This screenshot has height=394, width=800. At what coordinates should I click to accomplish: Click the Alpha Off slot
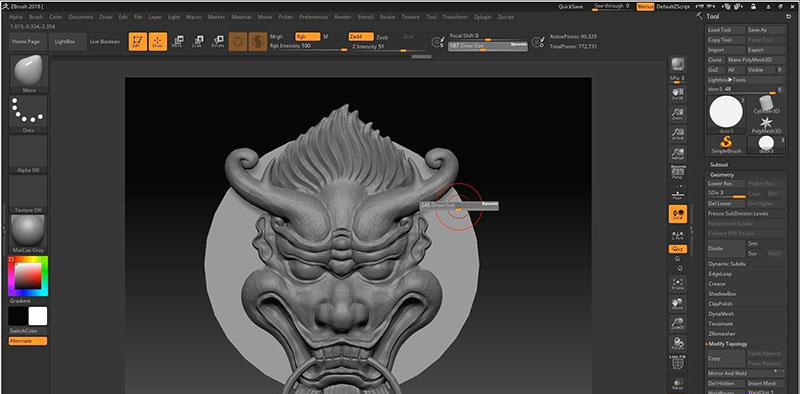pos(29,155)
